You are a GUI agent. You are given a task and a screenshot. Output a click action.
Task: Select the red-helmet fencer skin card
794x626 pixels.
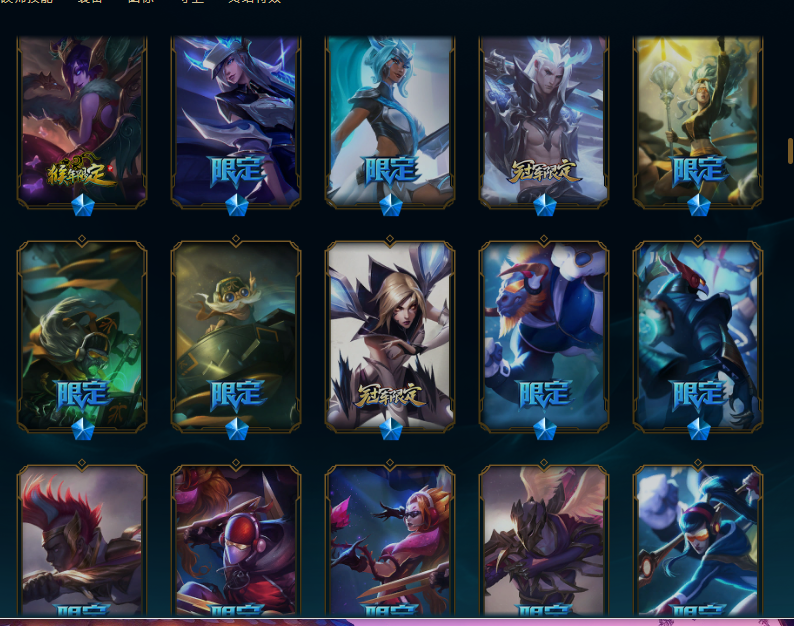236,540
